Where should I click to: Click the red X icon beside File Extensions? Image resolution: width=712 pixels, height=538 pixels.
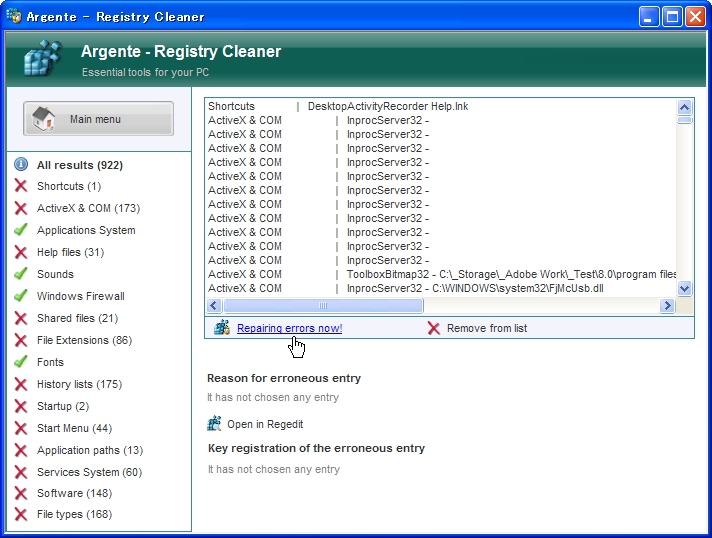[21, 340]
